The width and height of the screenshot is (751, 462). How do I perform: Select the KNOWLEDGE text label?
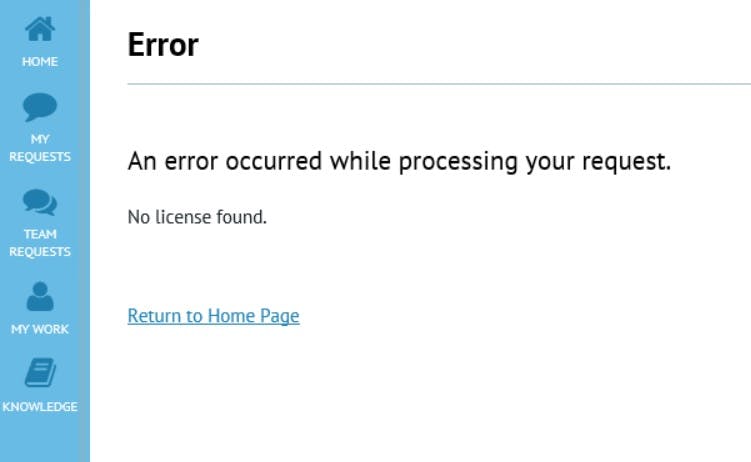[40, 407]
